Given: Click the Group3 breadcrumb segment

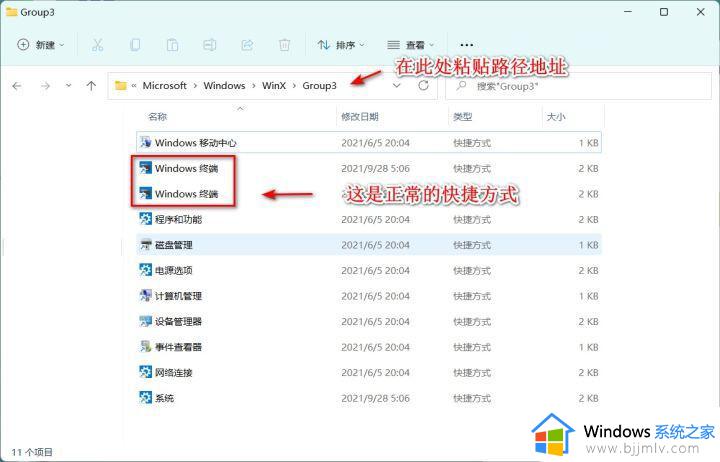Looking at the screenshot, I should (x=320, y=86).
